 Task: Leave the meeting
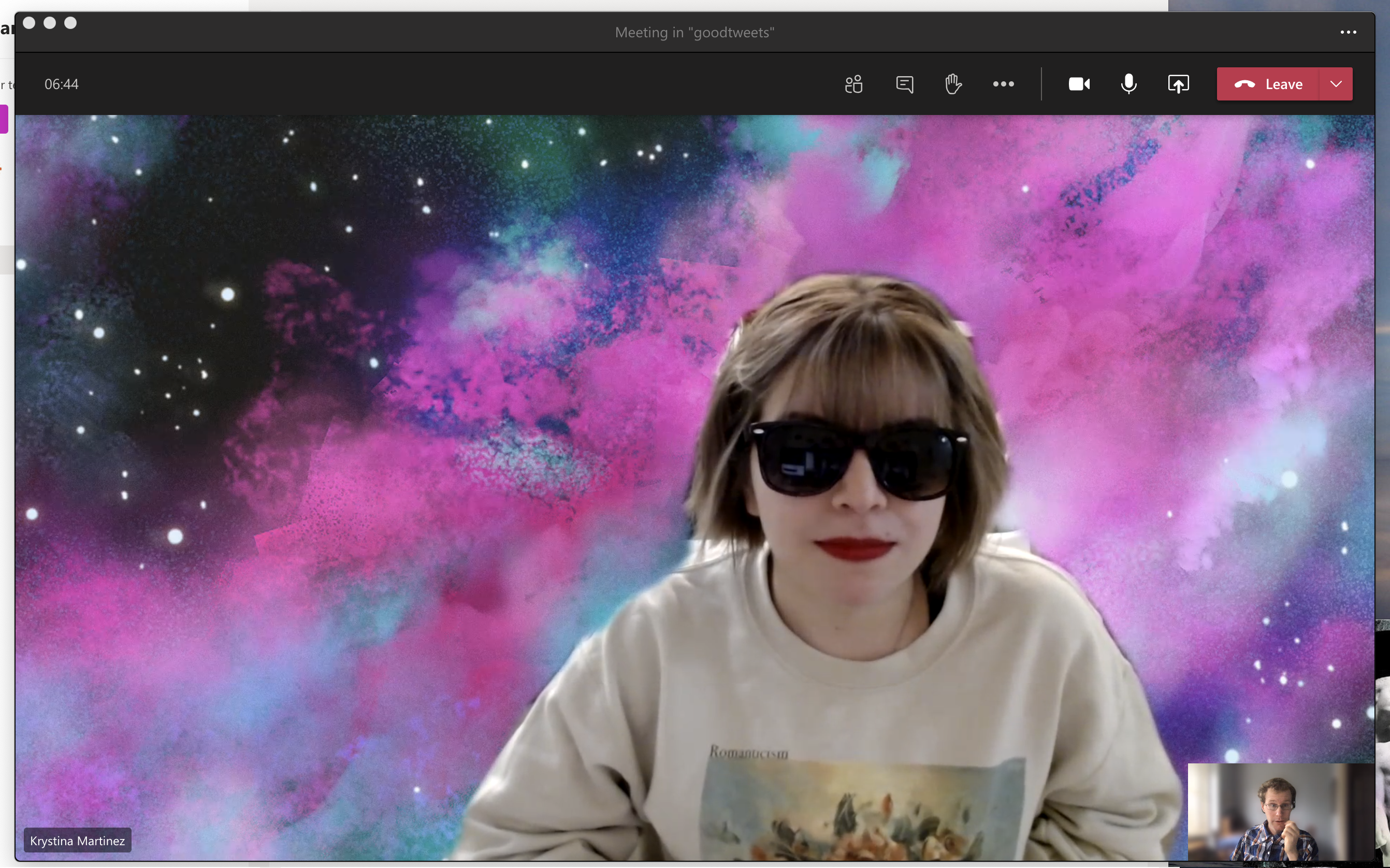pyautogui.click(x=1268, y=84)
